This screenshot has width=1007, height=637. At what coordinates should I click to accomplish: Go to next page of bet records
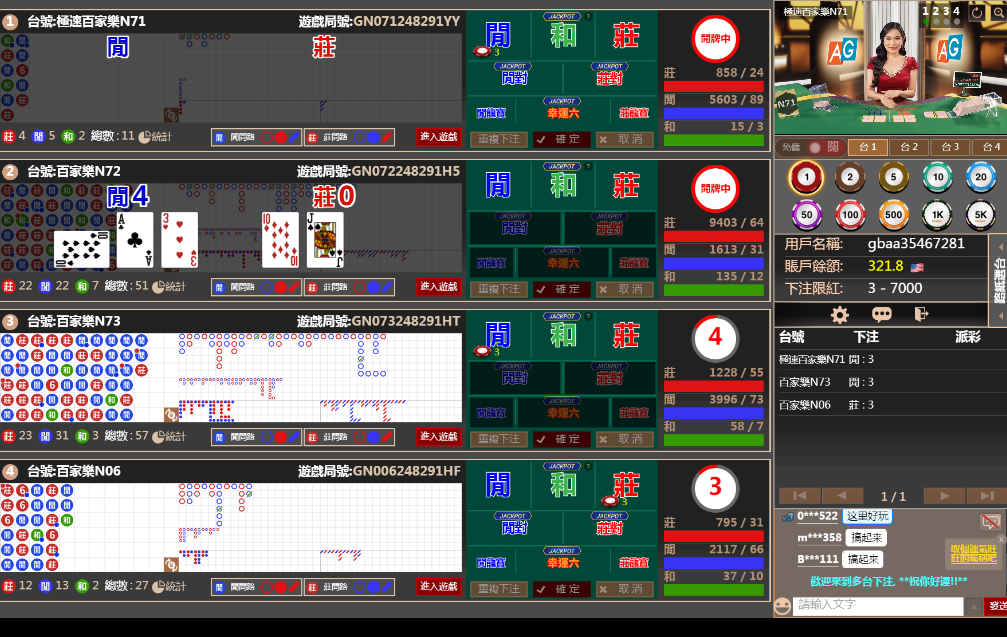pyautogui.click(x=944, y=496)
